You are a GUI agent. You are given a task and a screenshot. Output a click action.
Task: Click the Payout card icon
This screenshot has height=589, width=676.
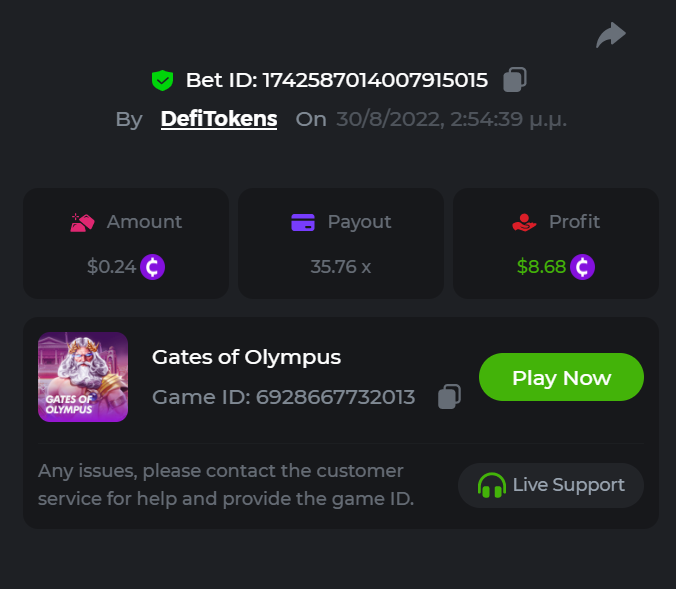coord(303,222)
